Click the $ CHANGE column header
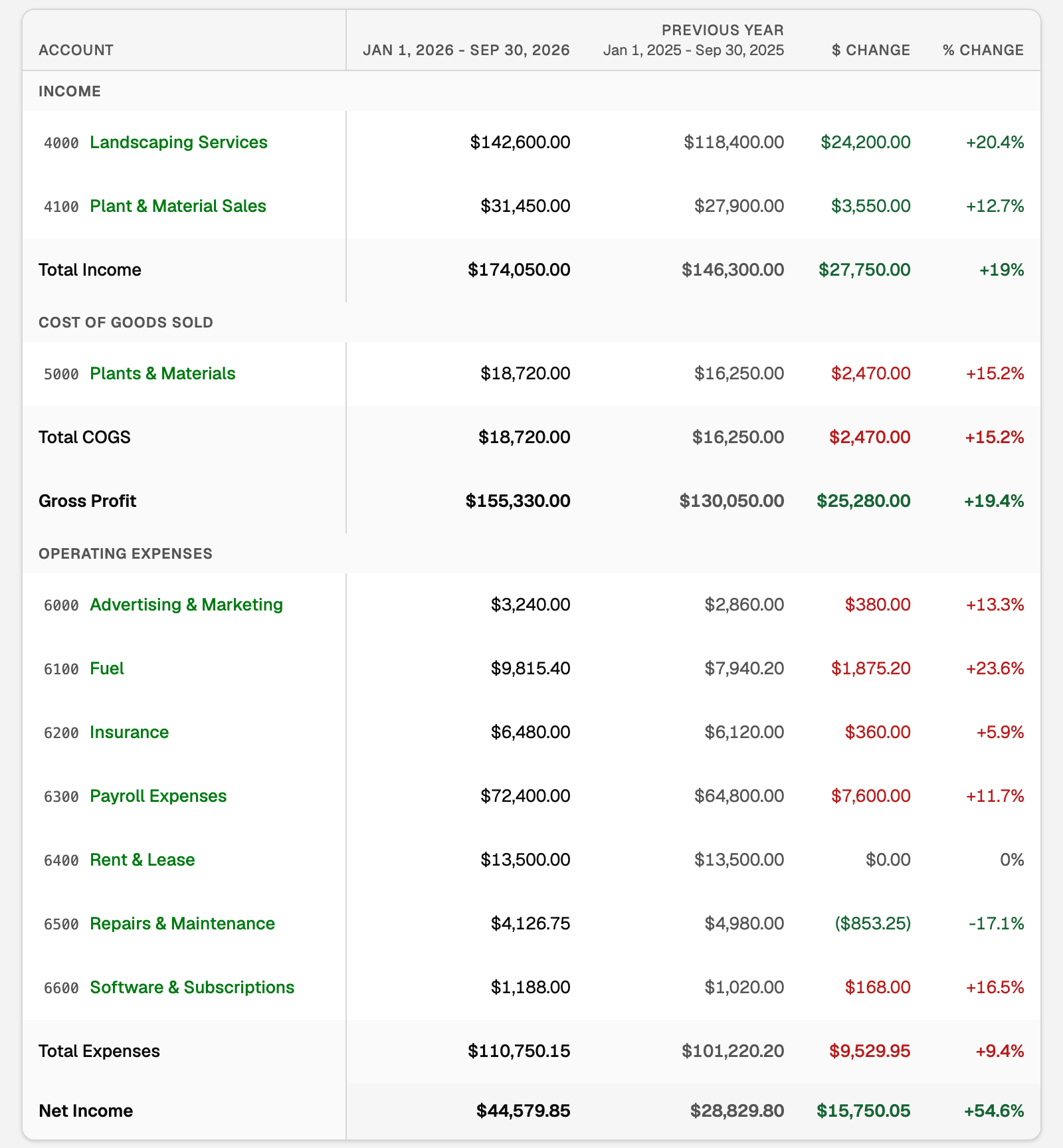The height and width of the screenshot is (1148, 1063). pyautogui.click(x=871, y=50)
